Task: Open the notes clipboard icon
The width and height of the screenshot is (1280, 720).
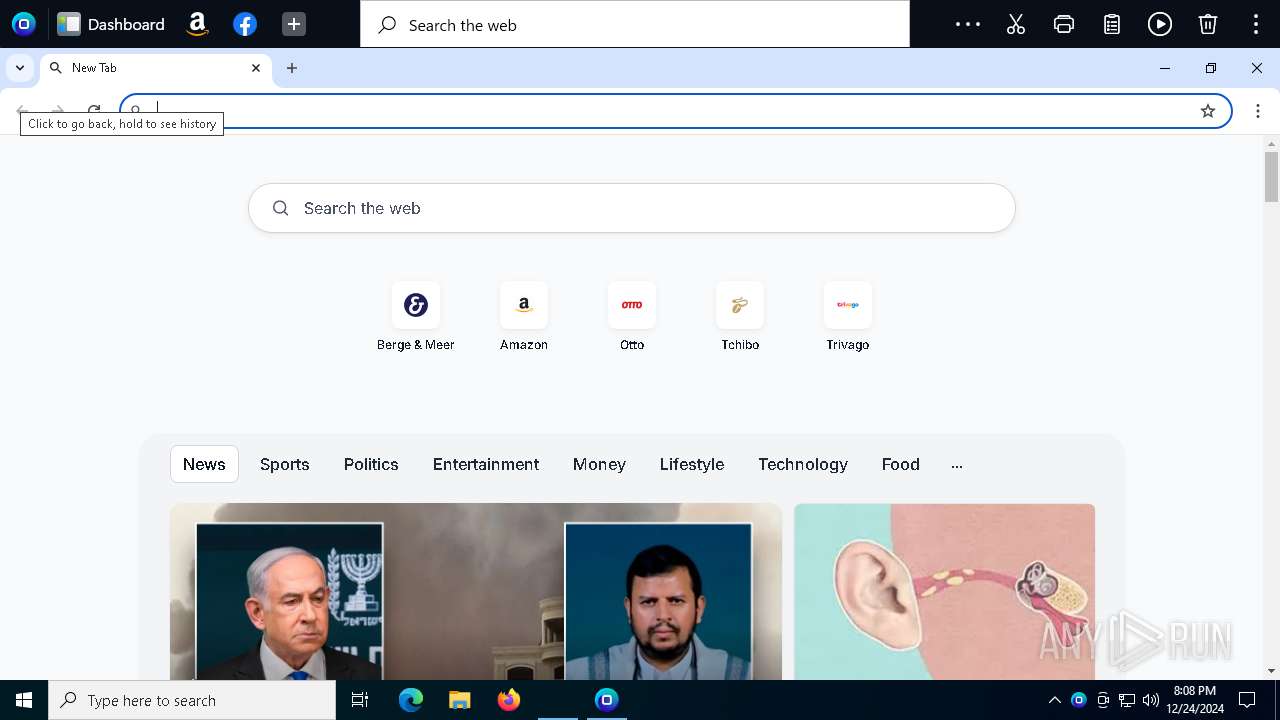Action: coord(1112,24)
